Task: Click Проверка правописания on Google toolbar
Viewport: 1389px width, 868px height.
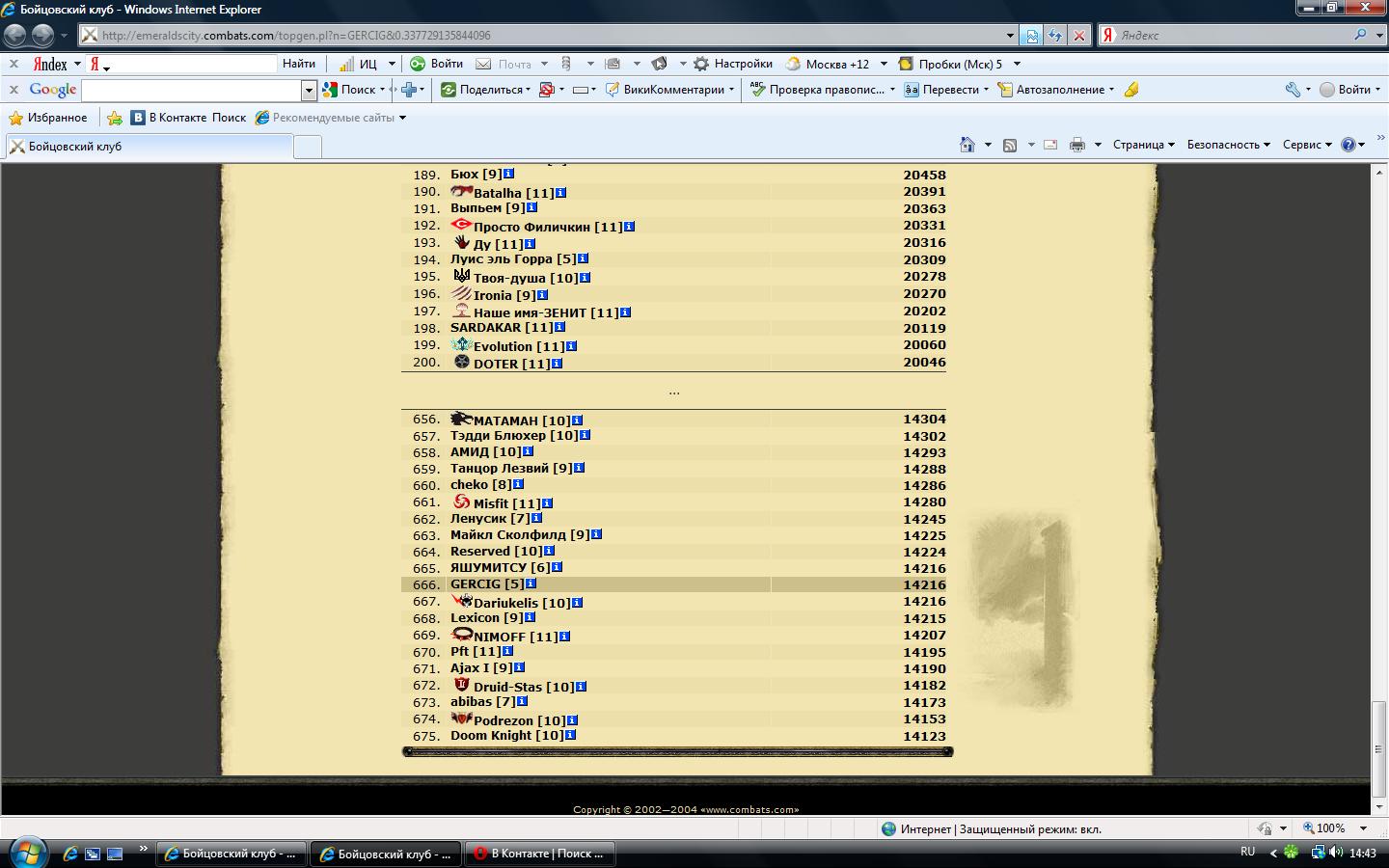Action: point(817,90)
